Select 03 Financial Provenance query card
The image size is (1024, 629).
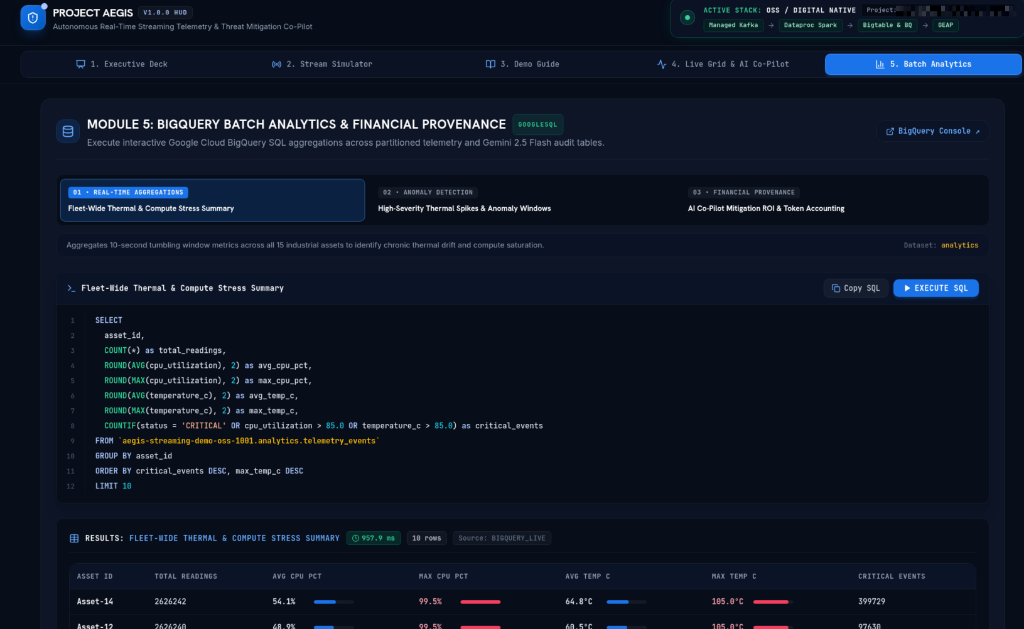pos(833,200)
